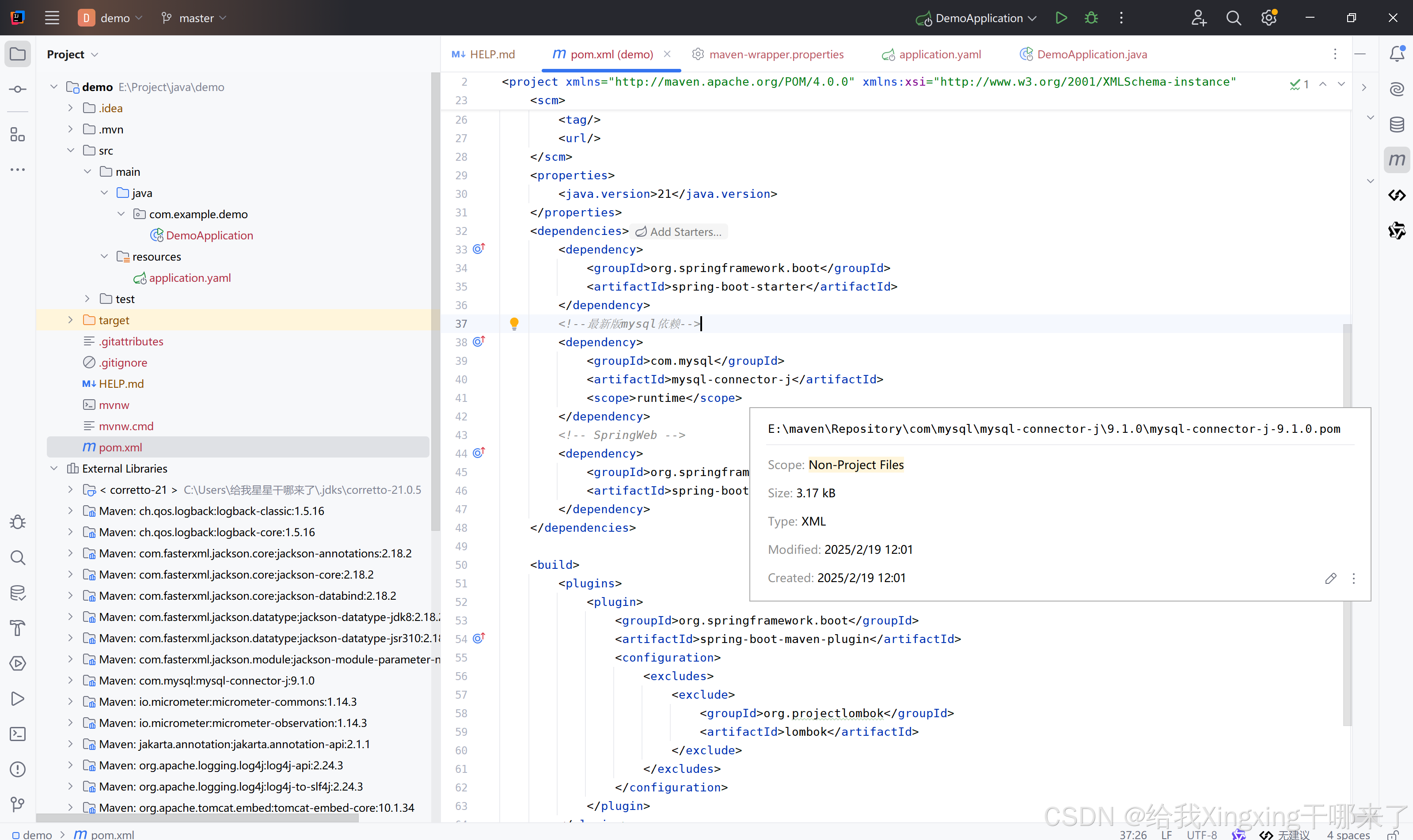Click the yellow intention lightbulb on line 37
The image size is (1413, 840).
point(514,323)
